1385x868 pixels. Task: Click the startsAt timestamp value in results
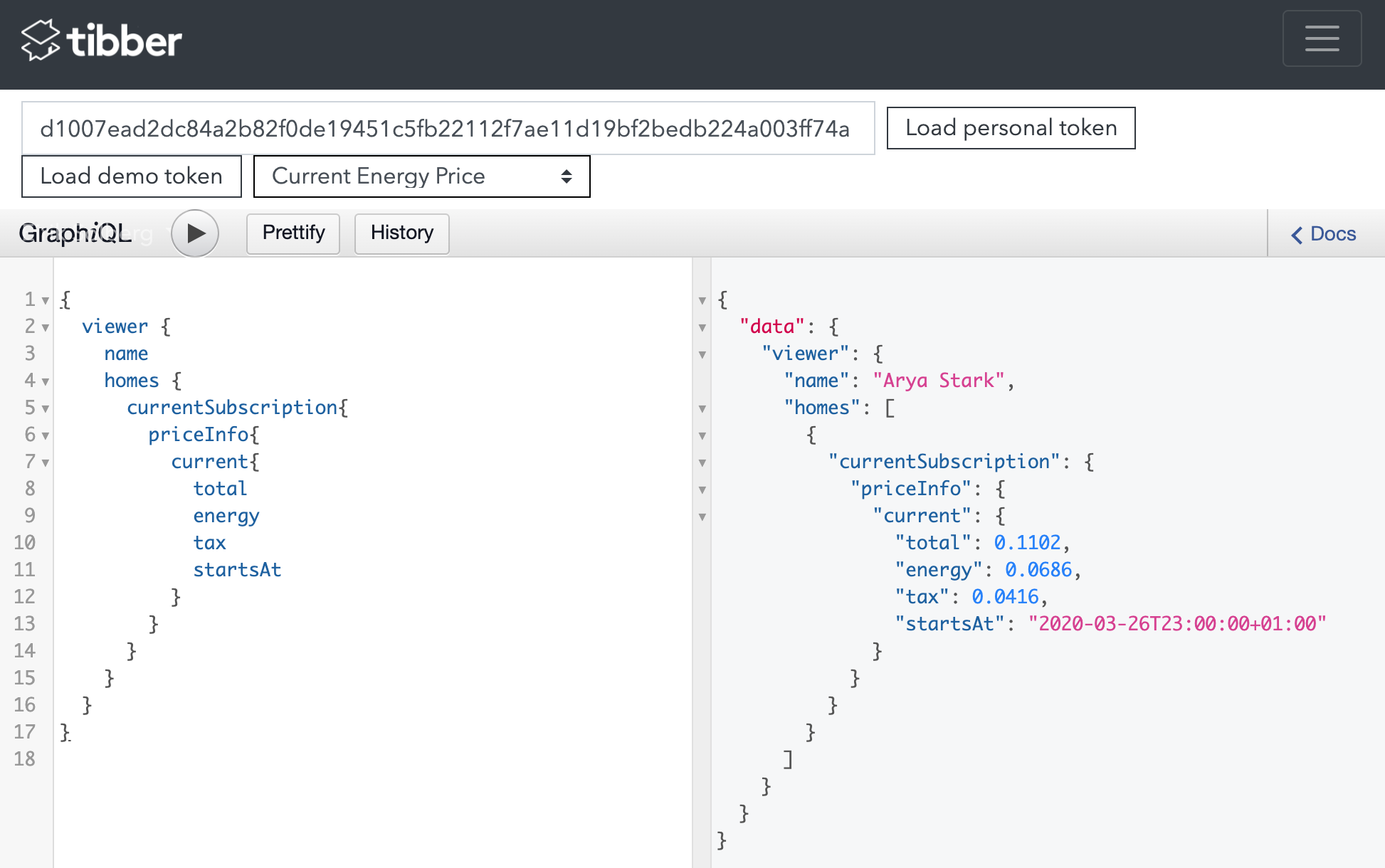click(x=1177, y=624)
